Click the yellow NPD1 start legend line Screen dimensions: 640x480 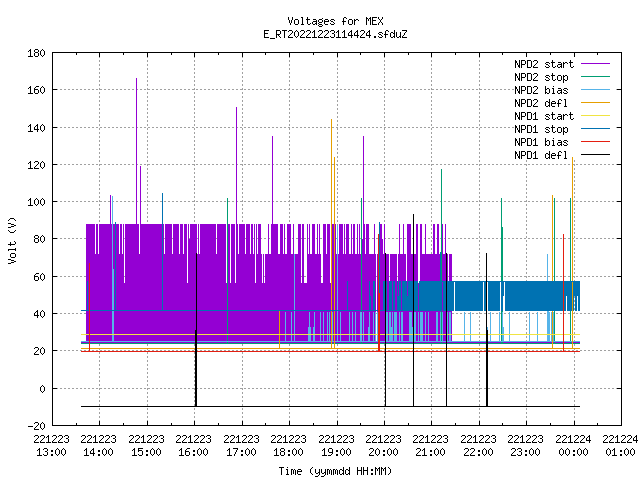[x=595, y=116]
